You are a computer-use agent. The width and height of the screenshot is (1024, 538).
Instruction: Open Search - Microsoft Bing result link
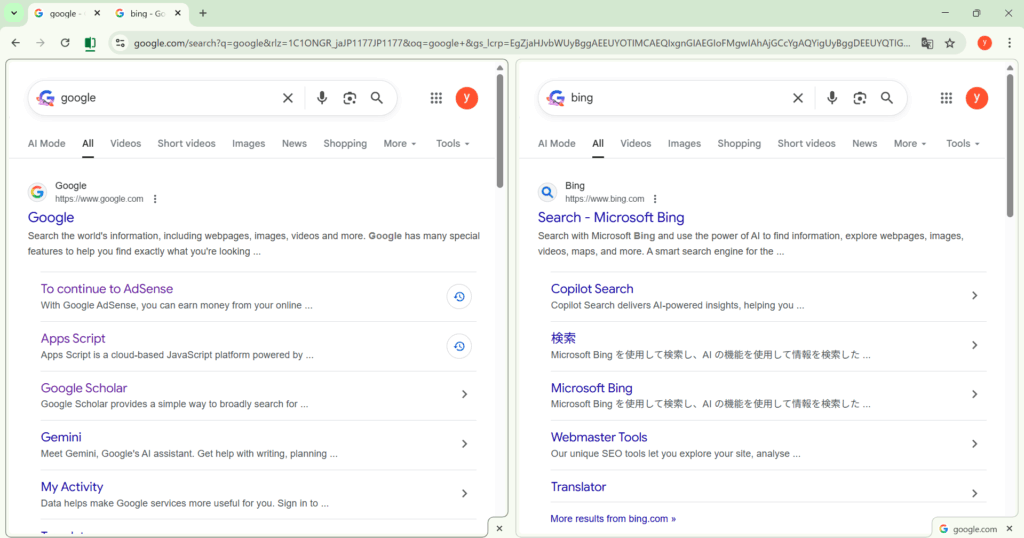611,217
